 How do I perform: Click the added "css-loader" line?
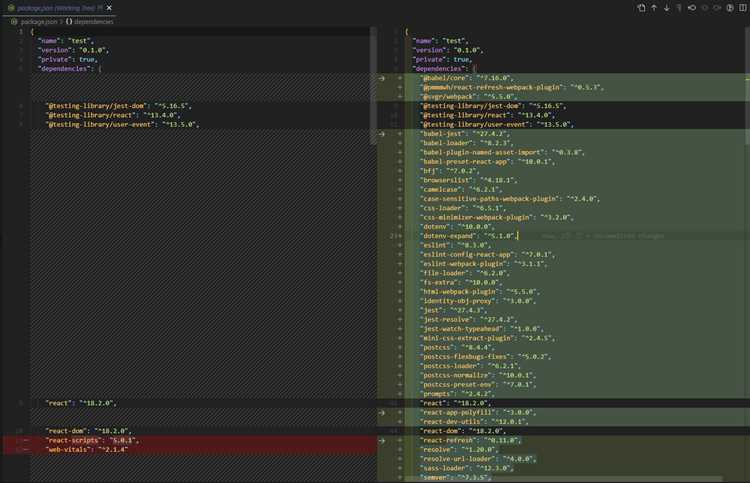tap(463, 208)
